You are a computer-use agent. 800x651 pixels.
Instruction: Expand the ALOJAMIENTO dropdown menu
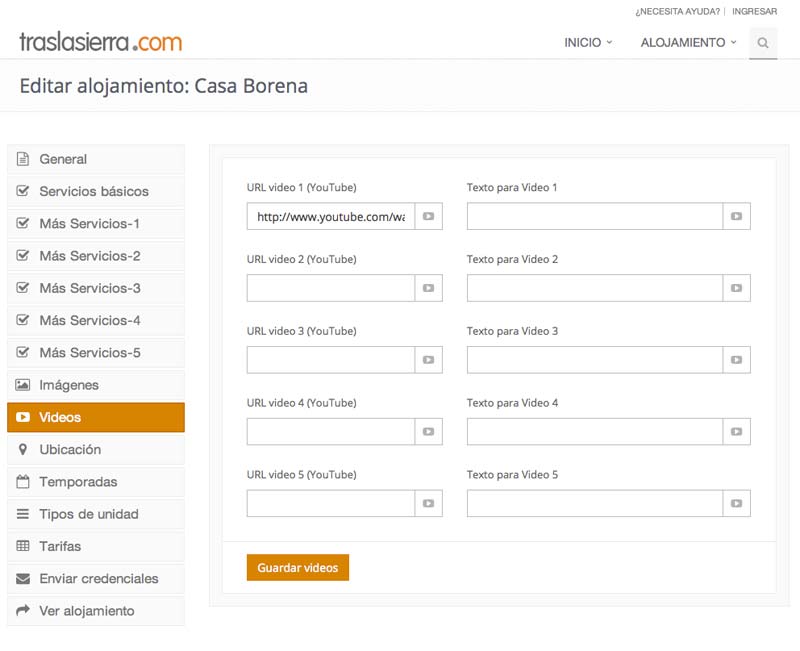[688, 43]
